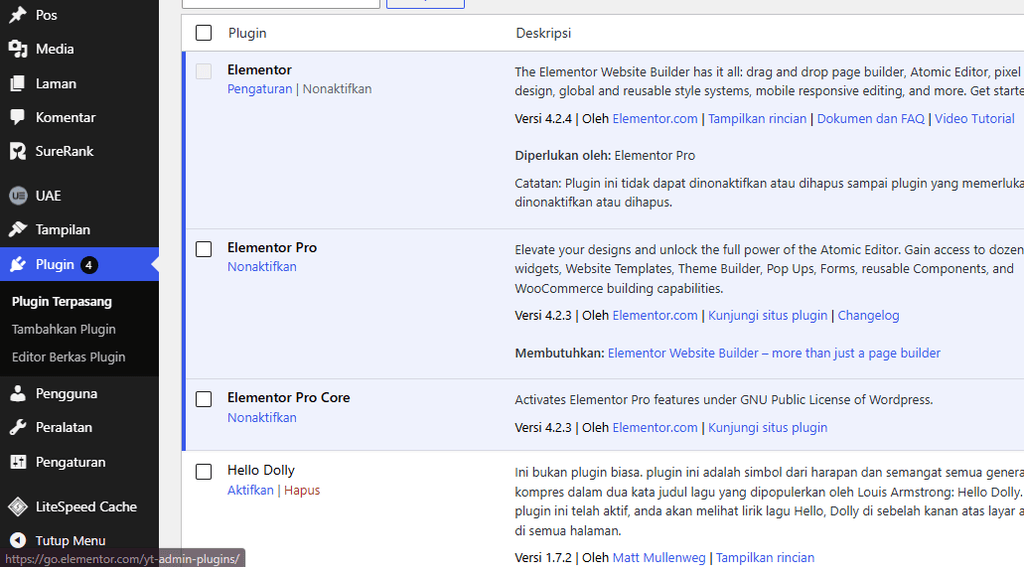Click Hapus to delete Hello Dolly

click(x=302, y=490)
